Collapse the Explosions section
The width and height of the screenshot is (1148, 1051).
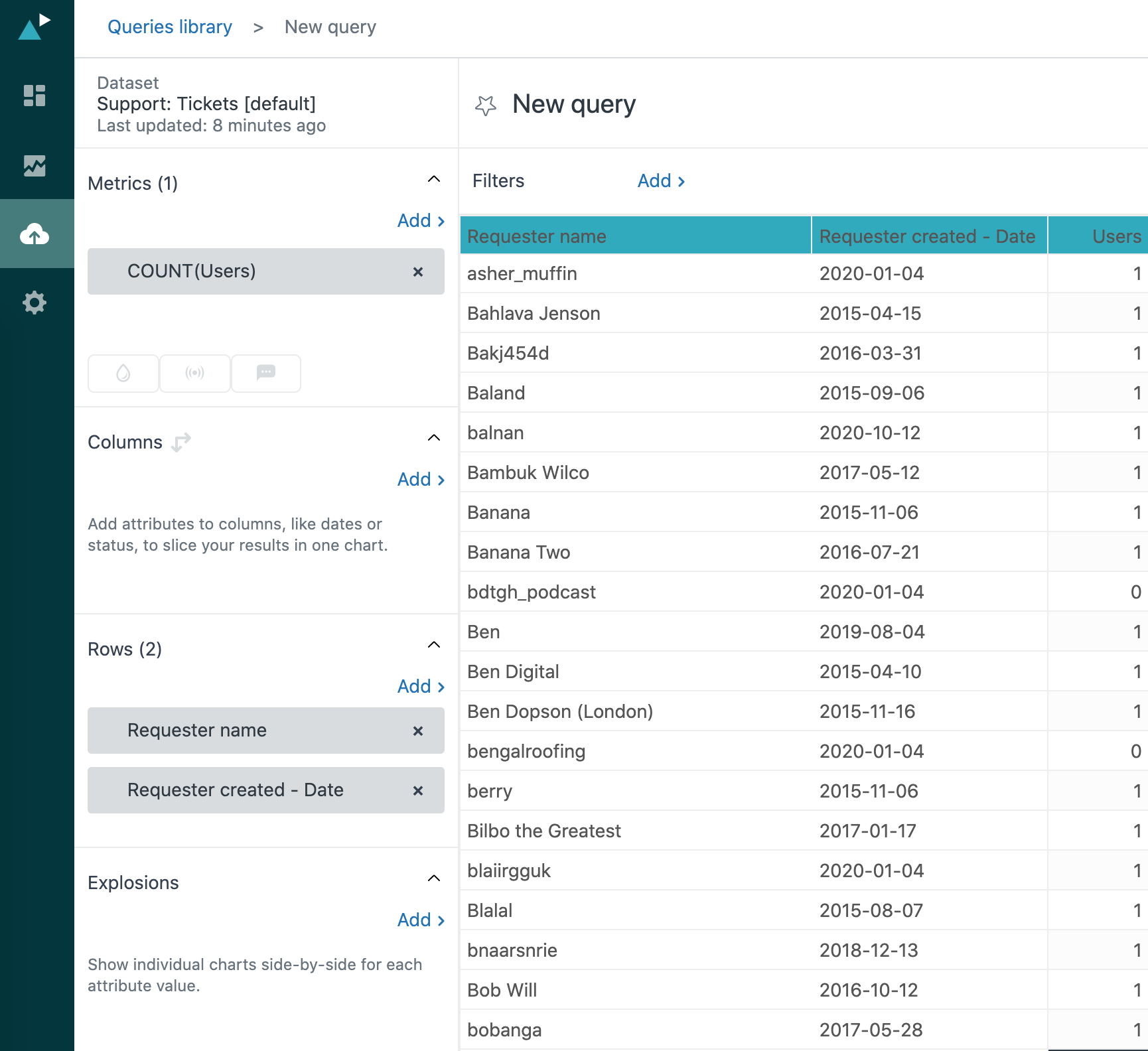point(433,878)
